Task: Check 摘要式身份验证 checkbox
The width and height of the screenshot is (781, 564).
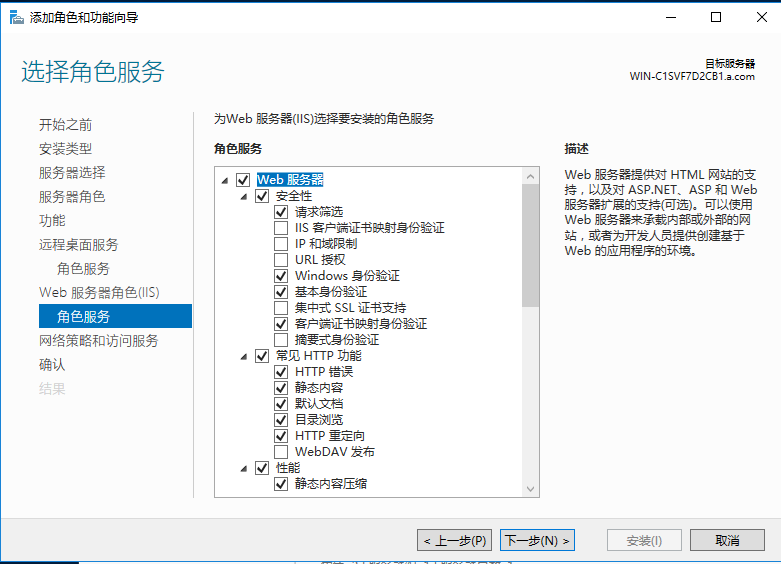Action: tap(281, 340)
